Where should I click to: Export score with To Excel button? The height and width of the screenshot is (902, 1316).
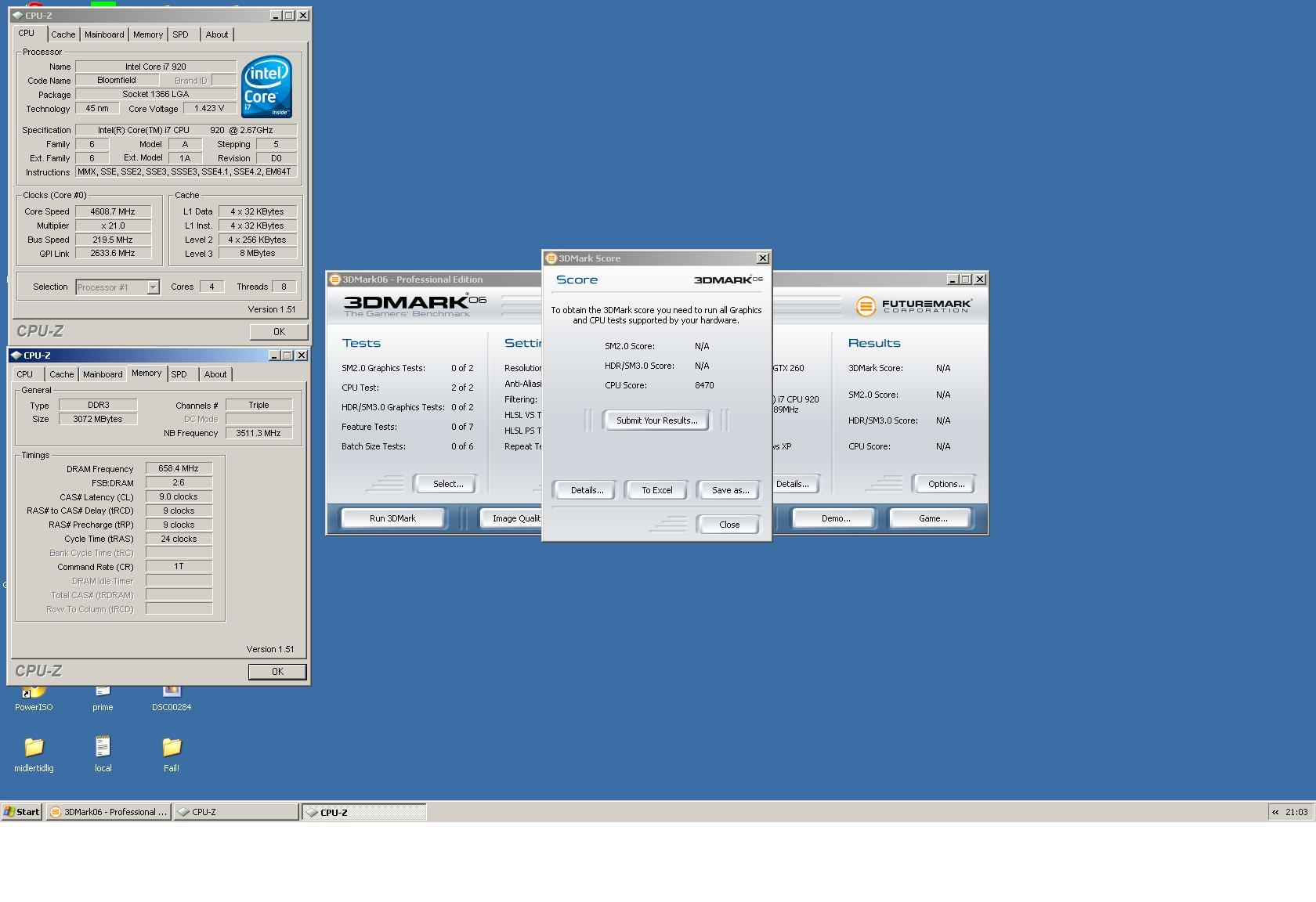point(656,490)
